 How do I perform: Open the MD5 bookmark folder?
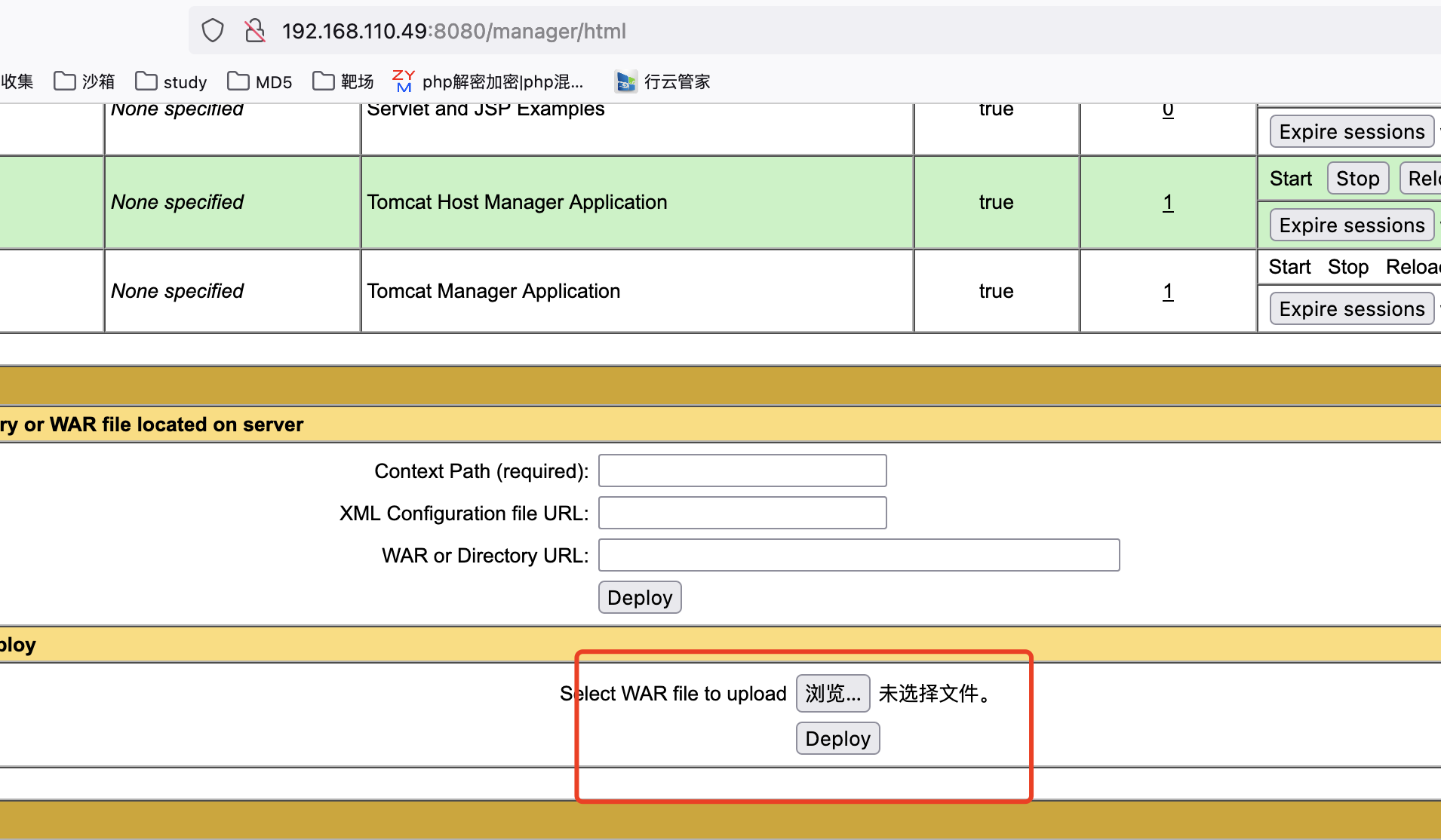[x=260, y=81]
